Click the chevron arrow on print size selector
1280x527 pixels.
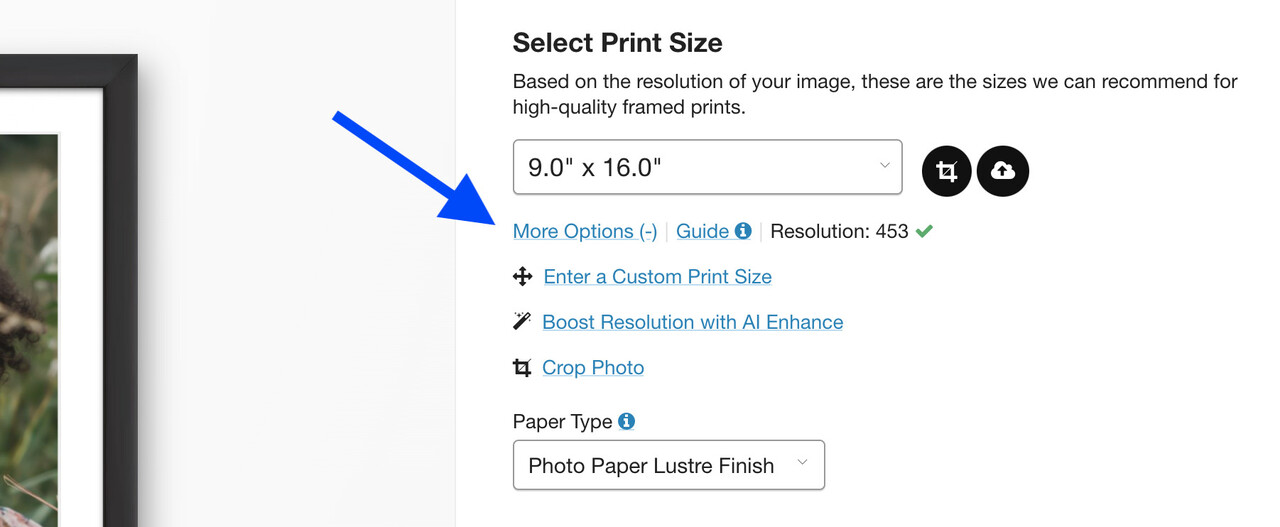(x=884, y=166)
